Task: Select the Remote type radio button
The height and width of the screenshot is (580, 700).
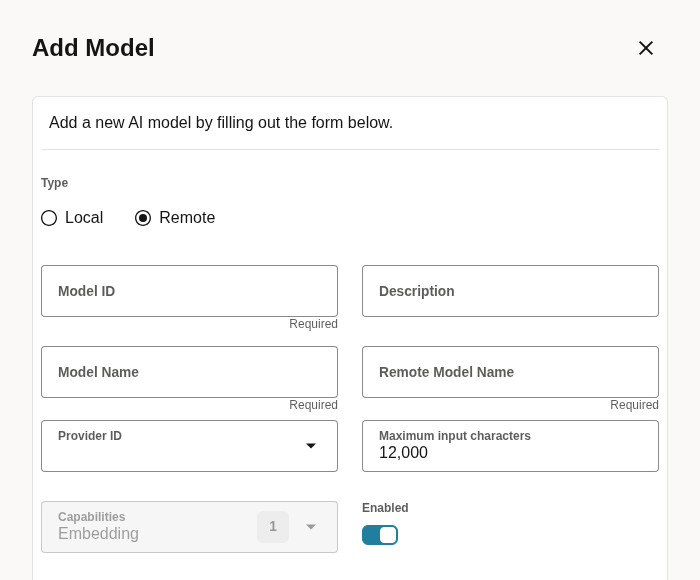Action: click(143, 218)
